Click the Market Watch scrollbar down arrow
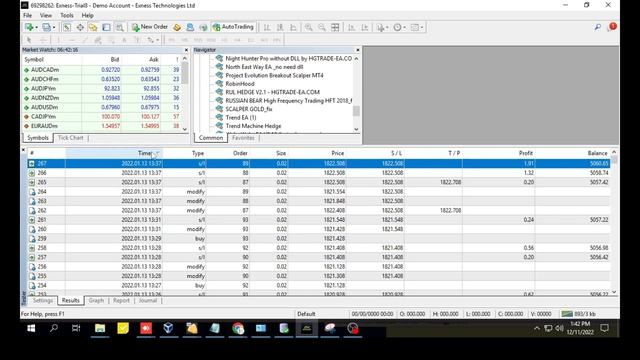This screenshot has width=640, height=360. (x=184, y=129)
